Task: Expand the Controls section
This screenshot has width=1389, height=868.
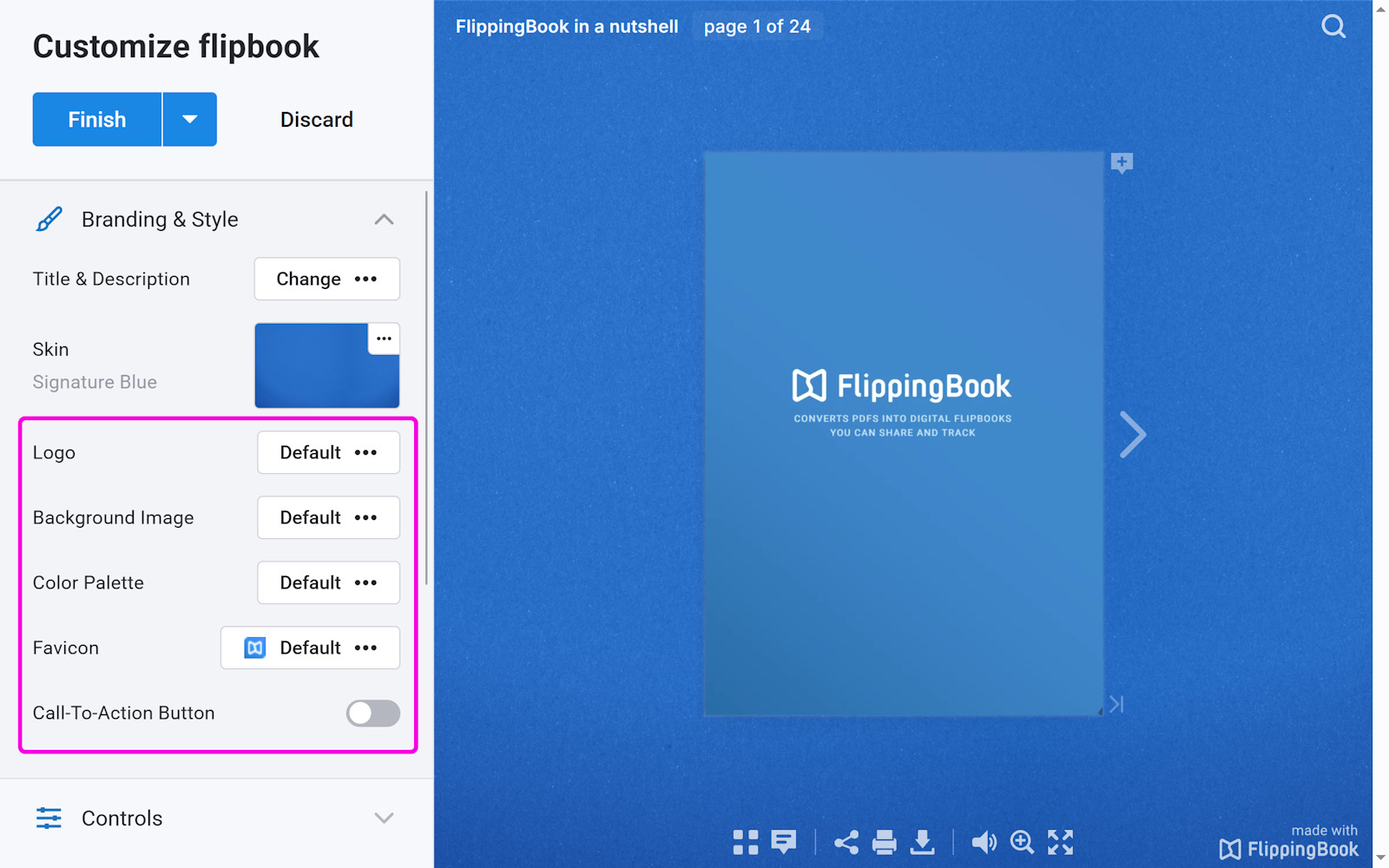Action: (384, 818)
